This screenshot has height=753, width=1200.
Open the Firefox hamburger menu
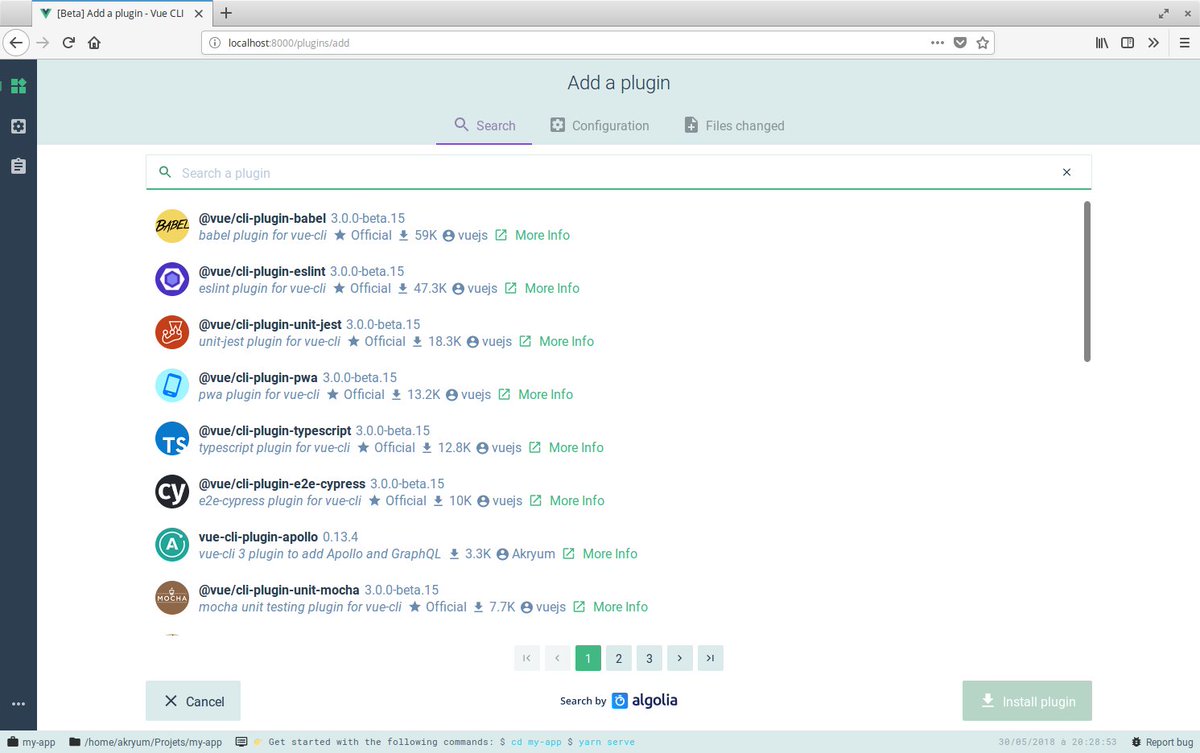pos(1183,43)
